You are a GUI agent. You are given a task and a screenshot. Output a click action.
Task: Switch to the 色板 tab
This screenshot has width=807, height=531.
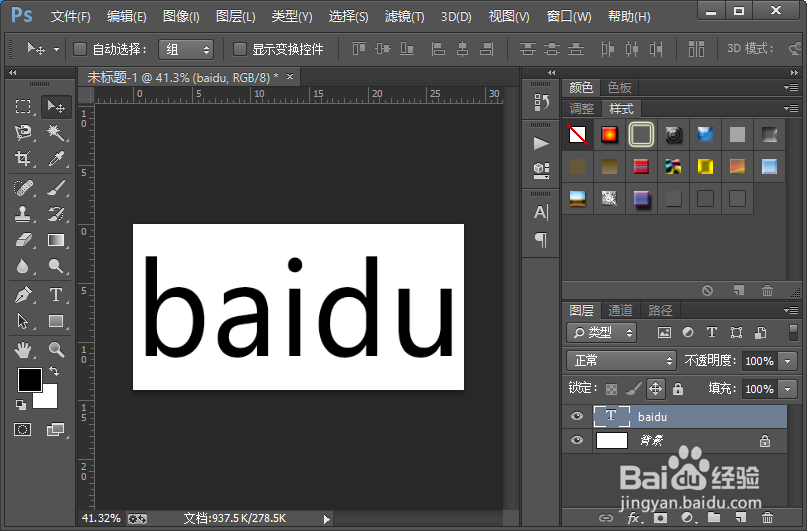pos(619,87)
